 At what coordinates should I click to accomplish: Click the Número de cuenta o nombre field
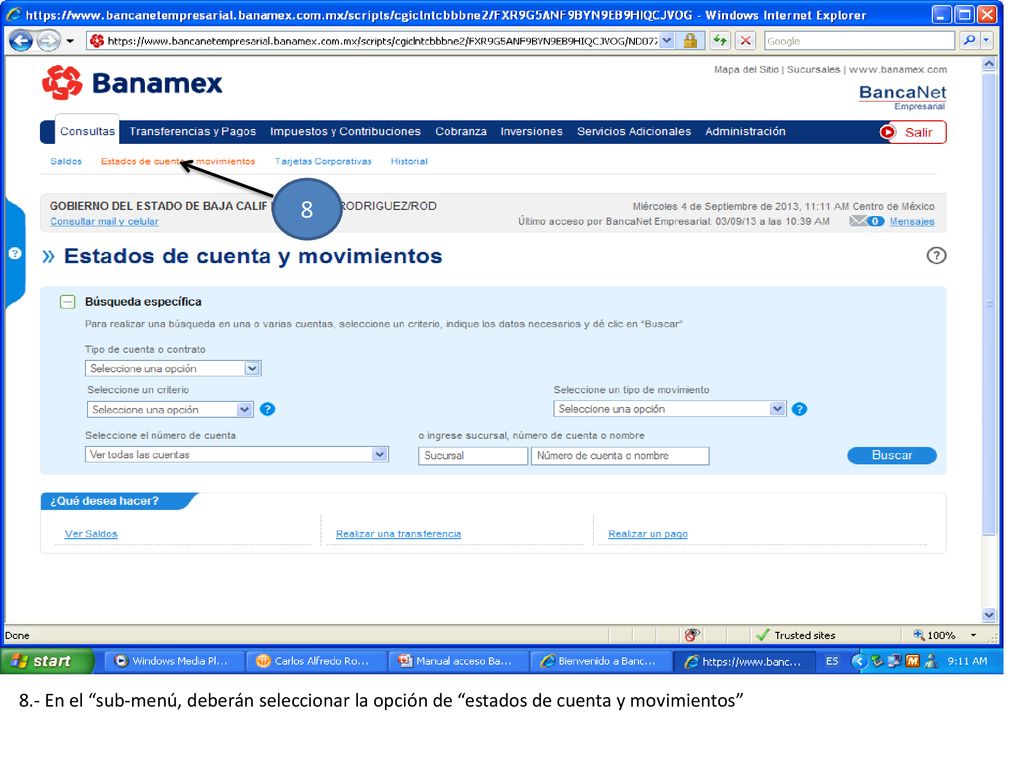(x=620, y=456)
